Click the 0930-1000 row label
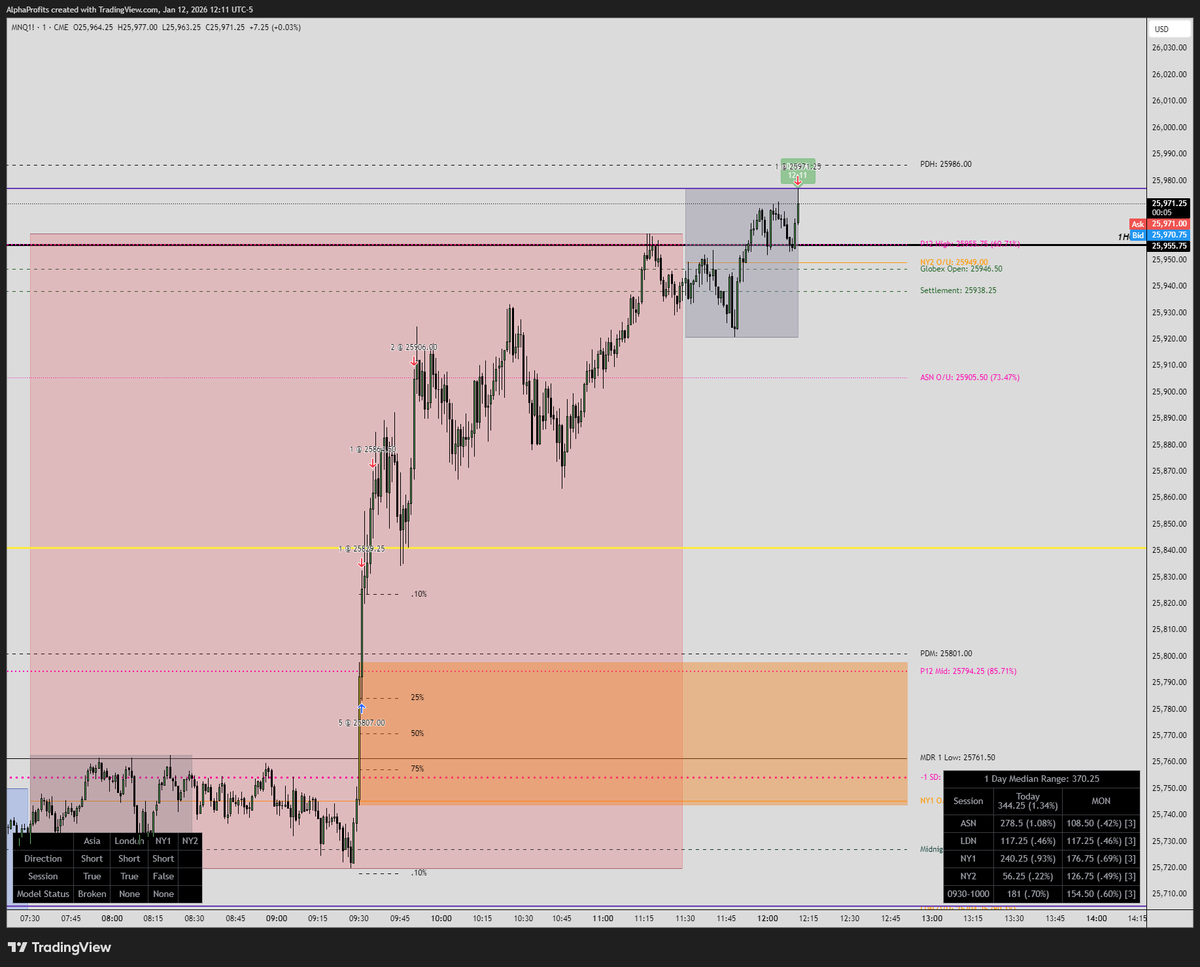 point(968,893)
